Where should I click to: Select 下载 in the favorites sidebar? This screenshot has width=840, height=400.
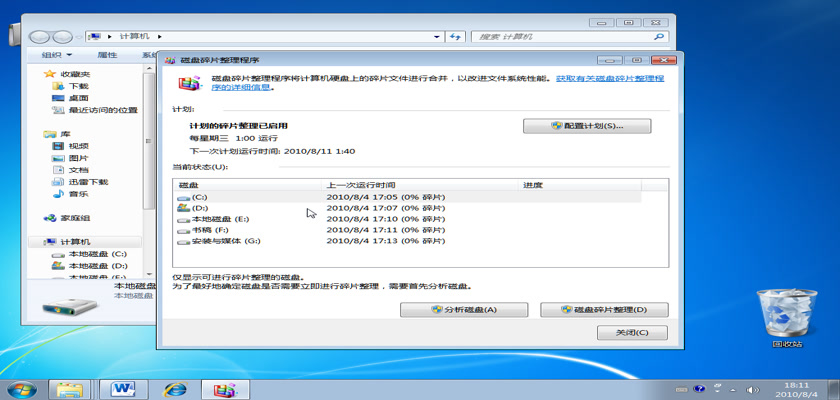tap(78, 86)
